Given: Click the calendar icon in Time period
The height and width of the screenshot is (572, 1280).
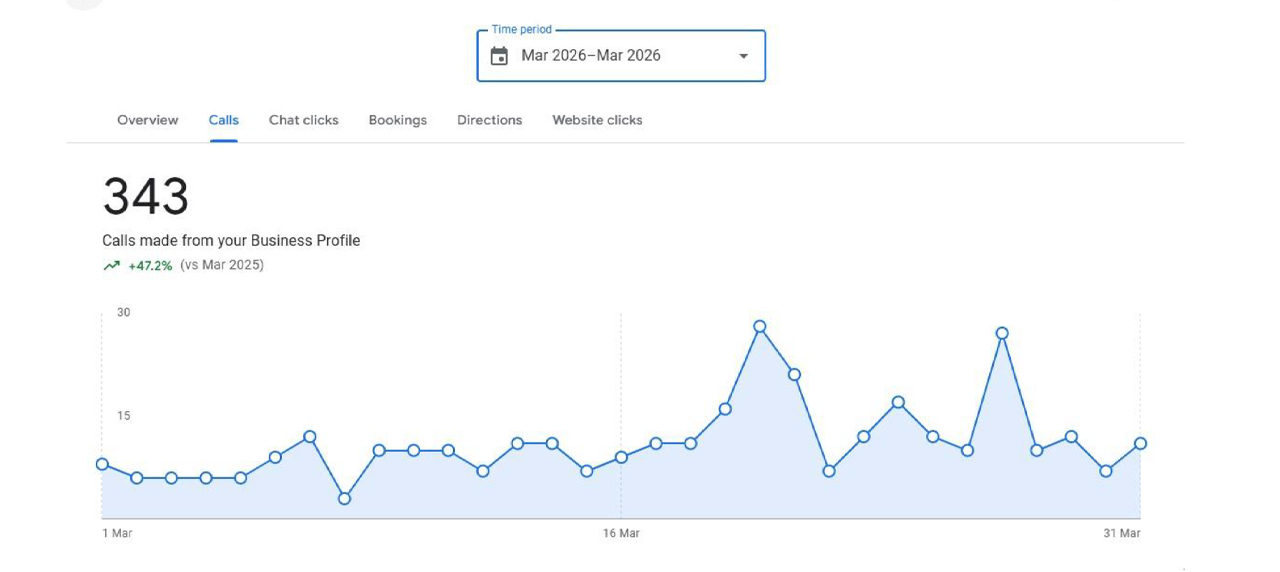Looking at the screenshot, I should click(499, 56).
